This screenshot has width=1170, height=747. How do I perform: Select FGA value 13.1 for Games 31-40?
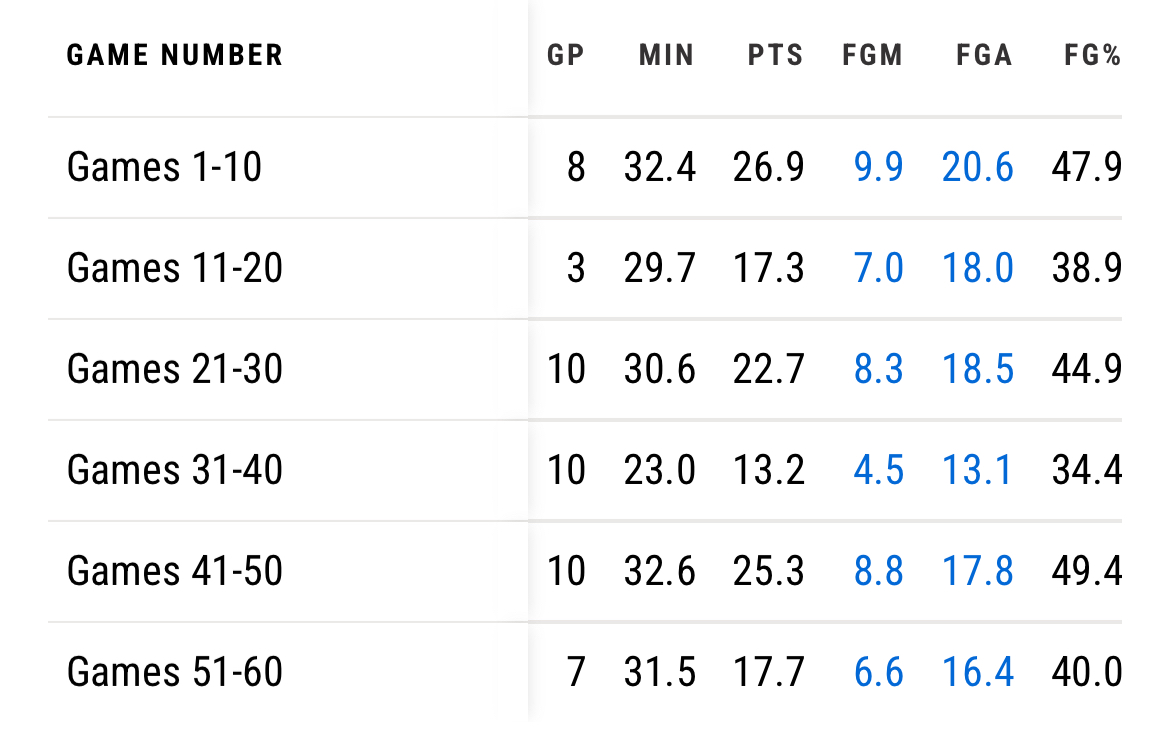[x=977, y=470]
